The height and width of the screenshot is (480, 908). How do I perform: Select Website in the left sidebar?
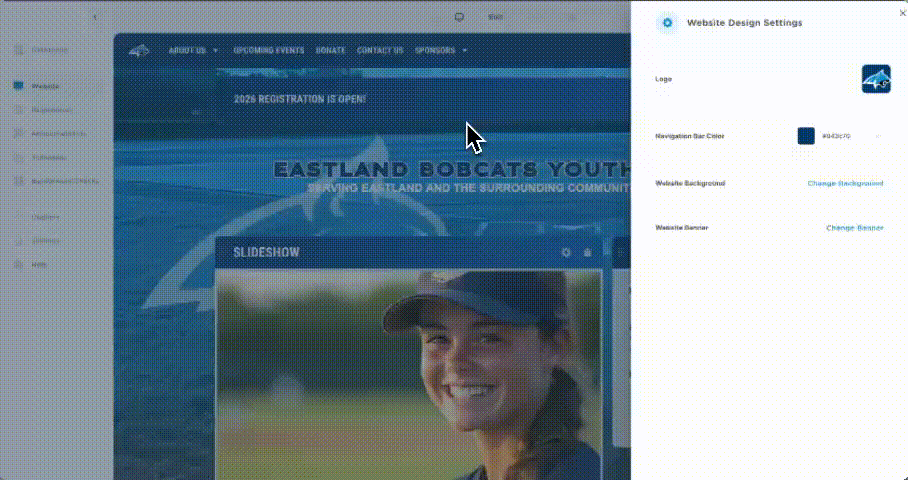(45, 86)
